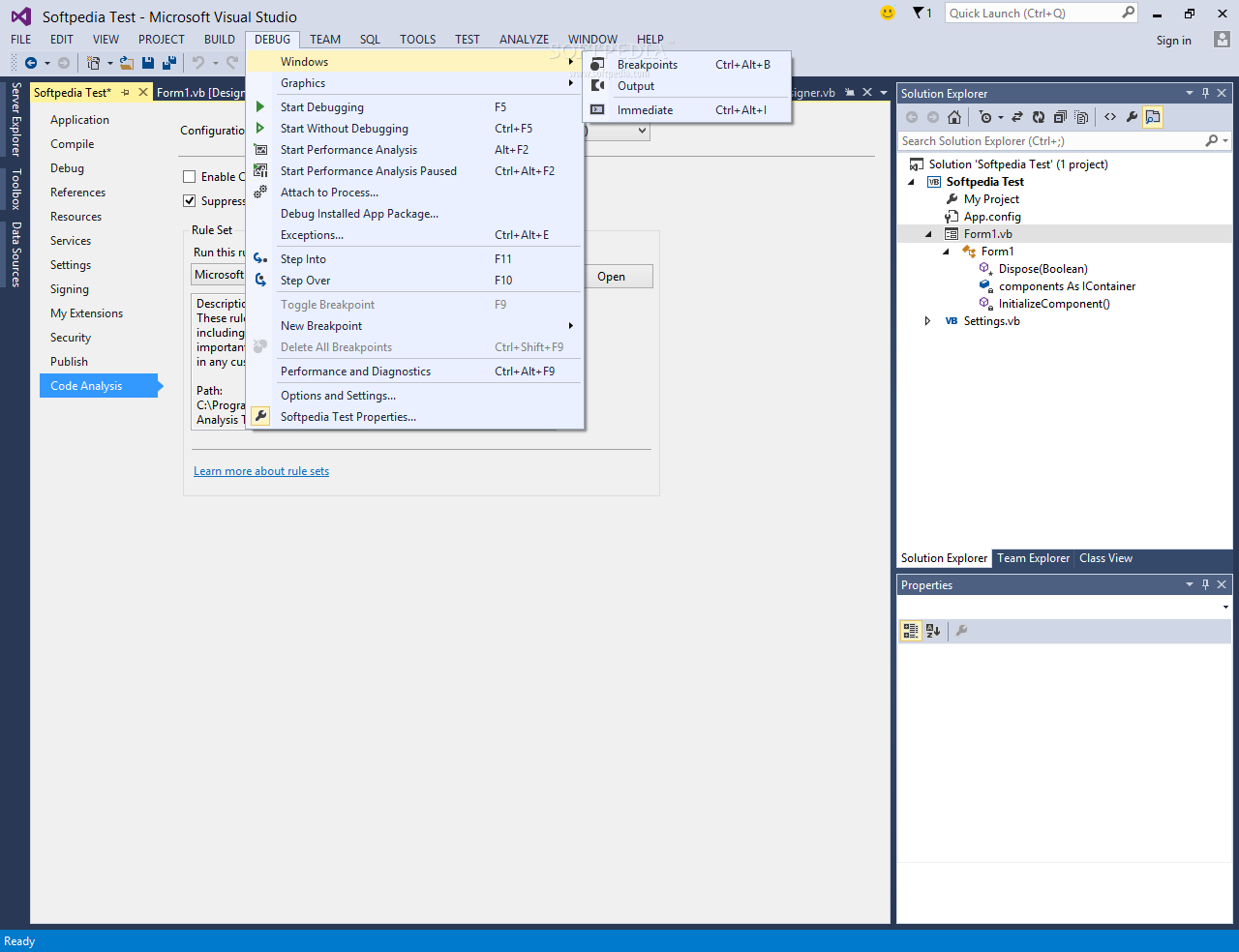Open the Server Explorer side tab

(15, 120)
